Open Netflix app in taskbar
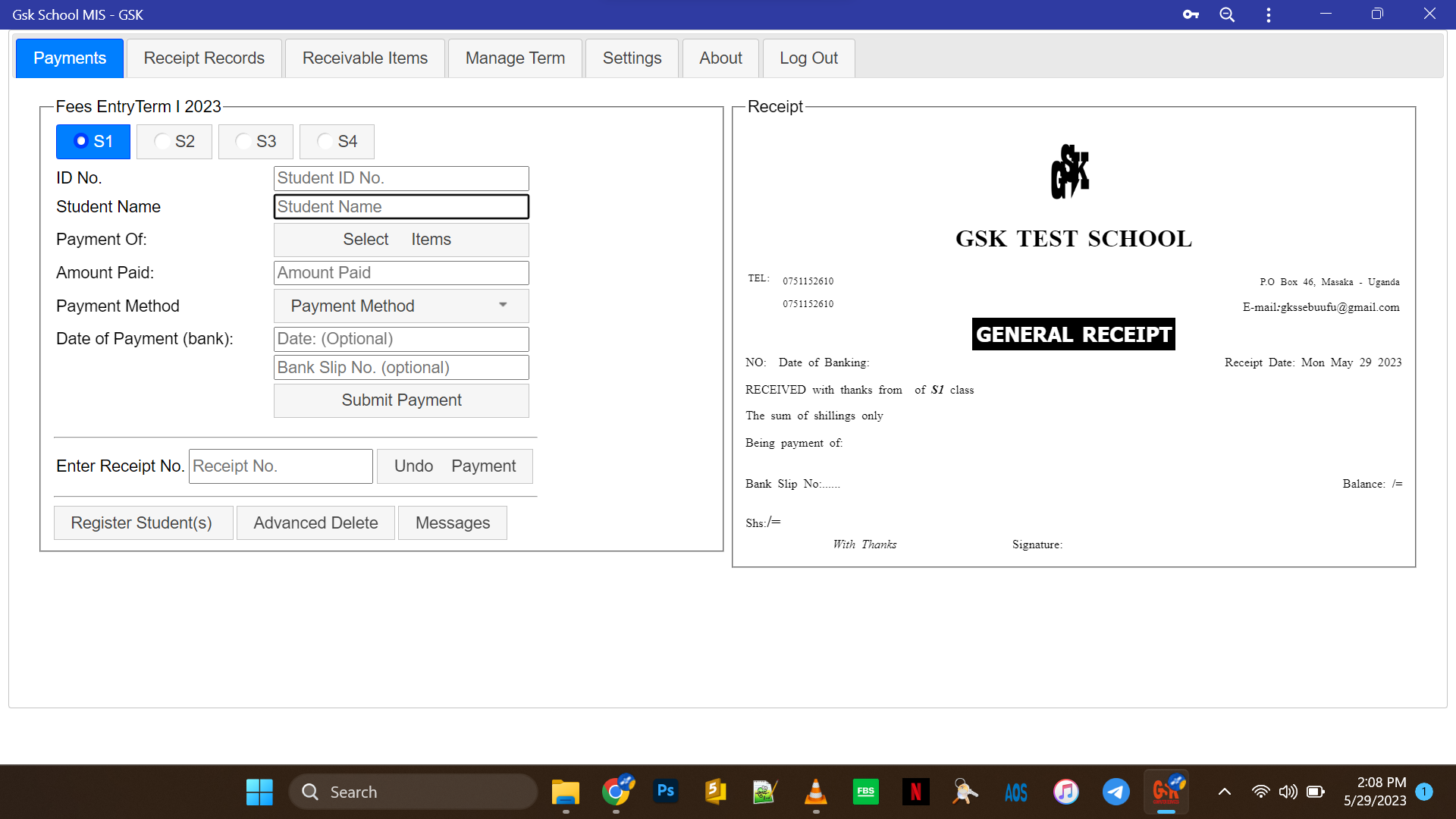The width and height of the screenshot is (1456, 819). (x=915, y=792)
